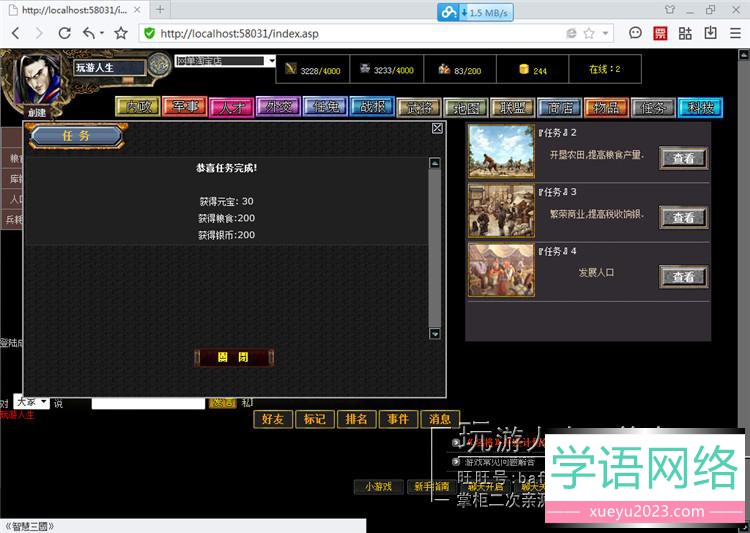Click thumbnail image of task 3

[x=501, y=210]
